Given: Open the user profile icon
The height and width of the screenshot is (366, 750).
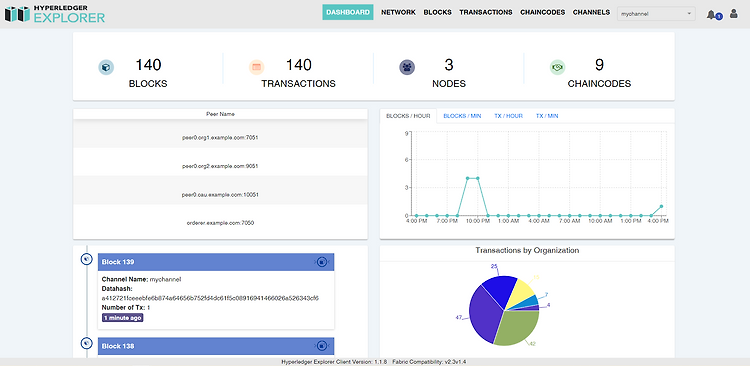Looking at the screenshot, I should coord(733,14).
